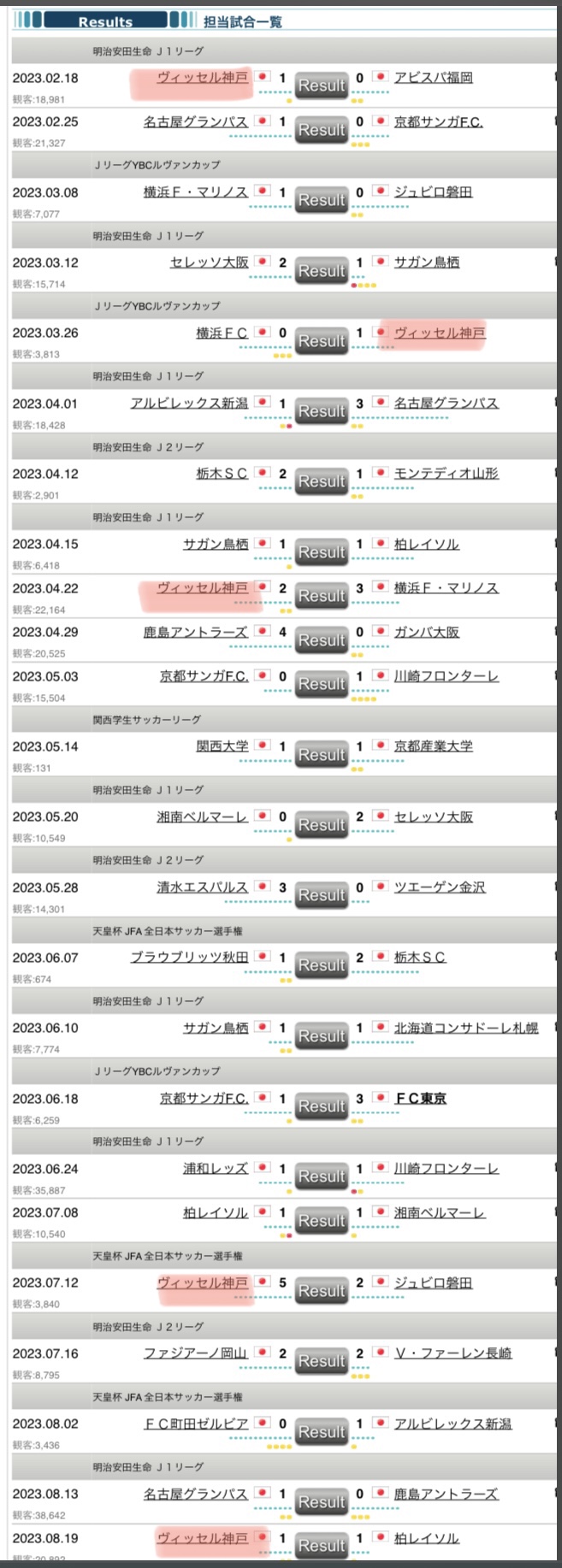Open the Ｖ・ファーレン長崎 team link

[x=453, y=1353]
